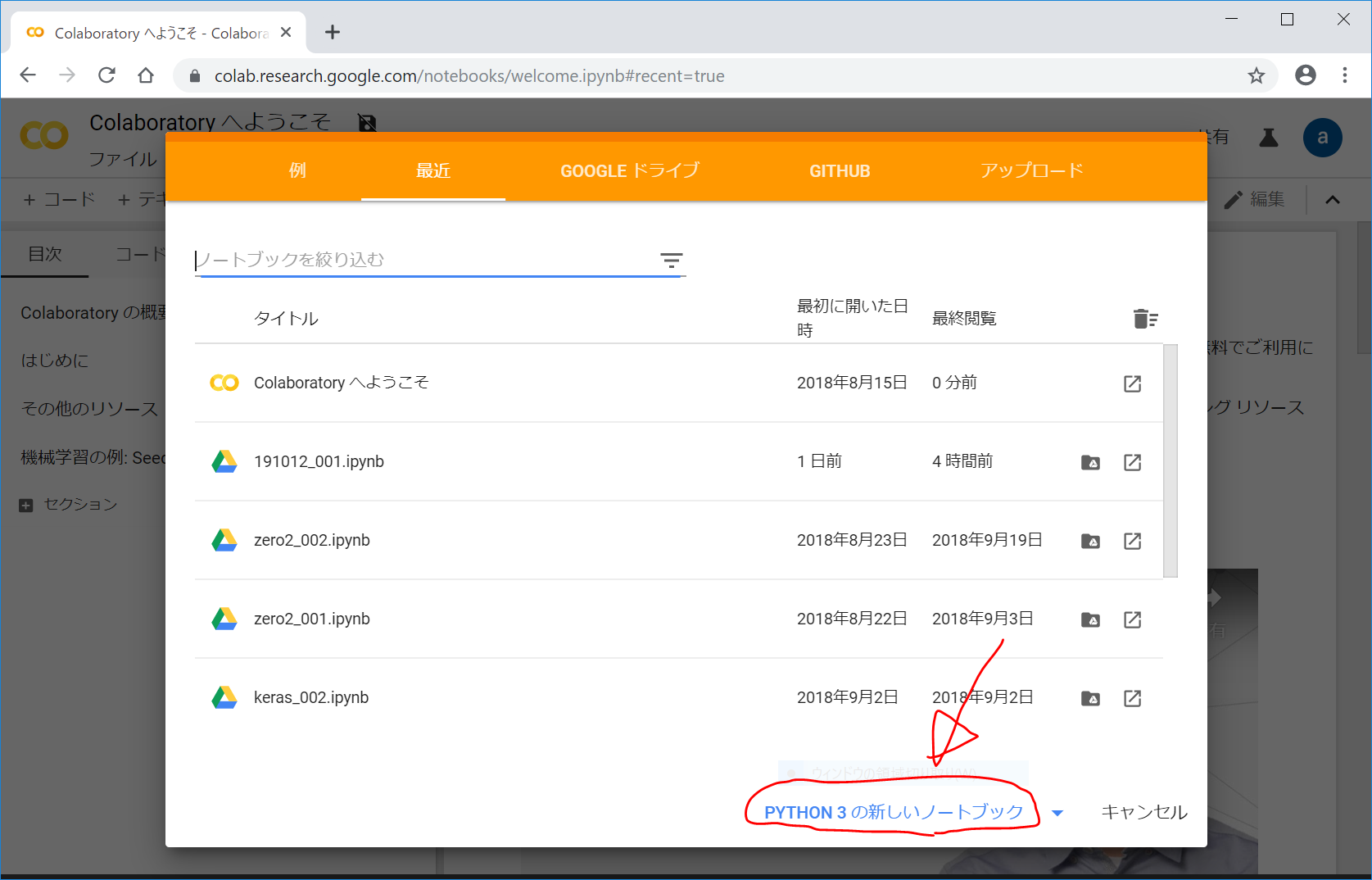The image size is (1372, 880).
Task: Click はじめに in the table of contents
Action: (54, 361)
